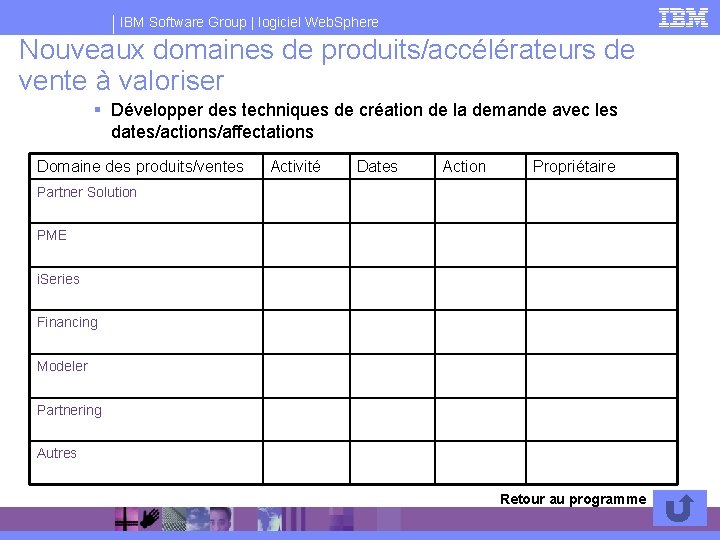The height and width of the screenshot is (540, 720).
Task: Click the slide title 'Nouveaux domaines de produits'
Action: (x=326, y=65)
